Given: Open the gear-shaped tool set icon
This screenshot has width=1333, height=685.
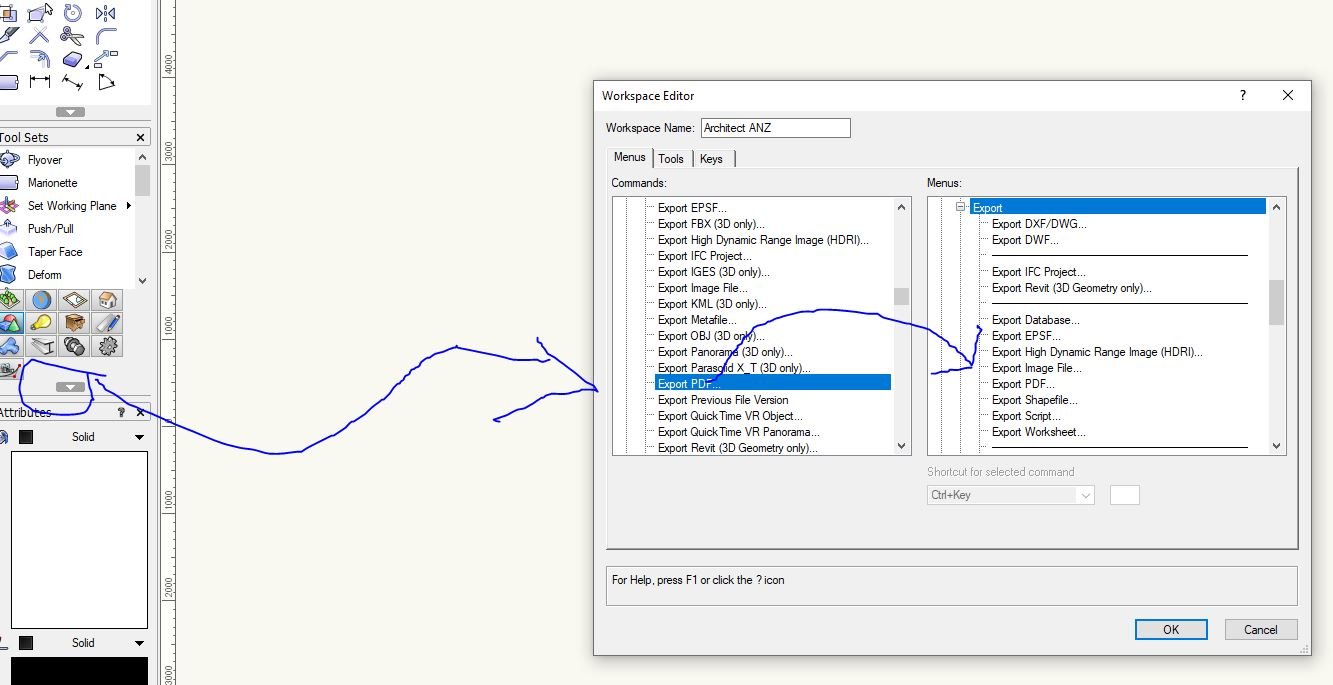Looking at the screenshot, I should [x=107, y=346].
